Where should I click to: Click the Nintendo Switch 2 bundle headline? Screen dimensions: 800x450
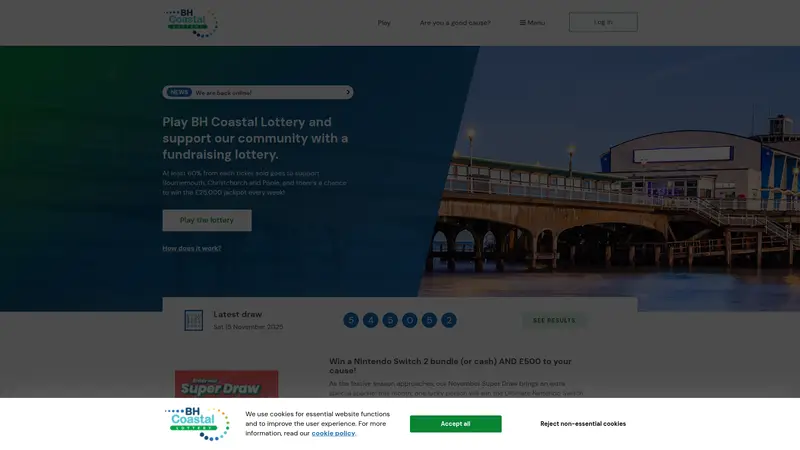pos(451,366)
